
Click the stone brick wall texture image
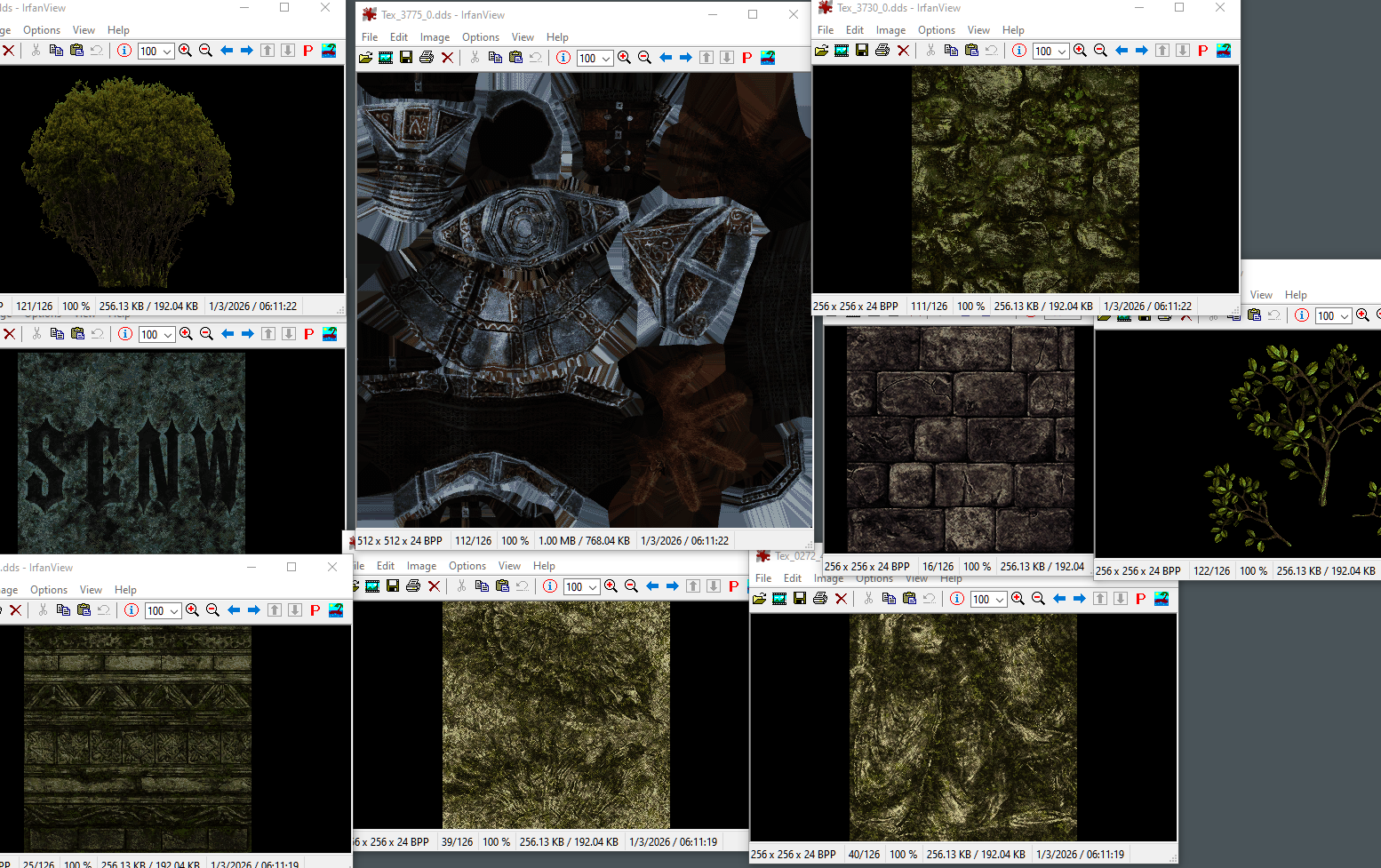(x=960, y=438)
